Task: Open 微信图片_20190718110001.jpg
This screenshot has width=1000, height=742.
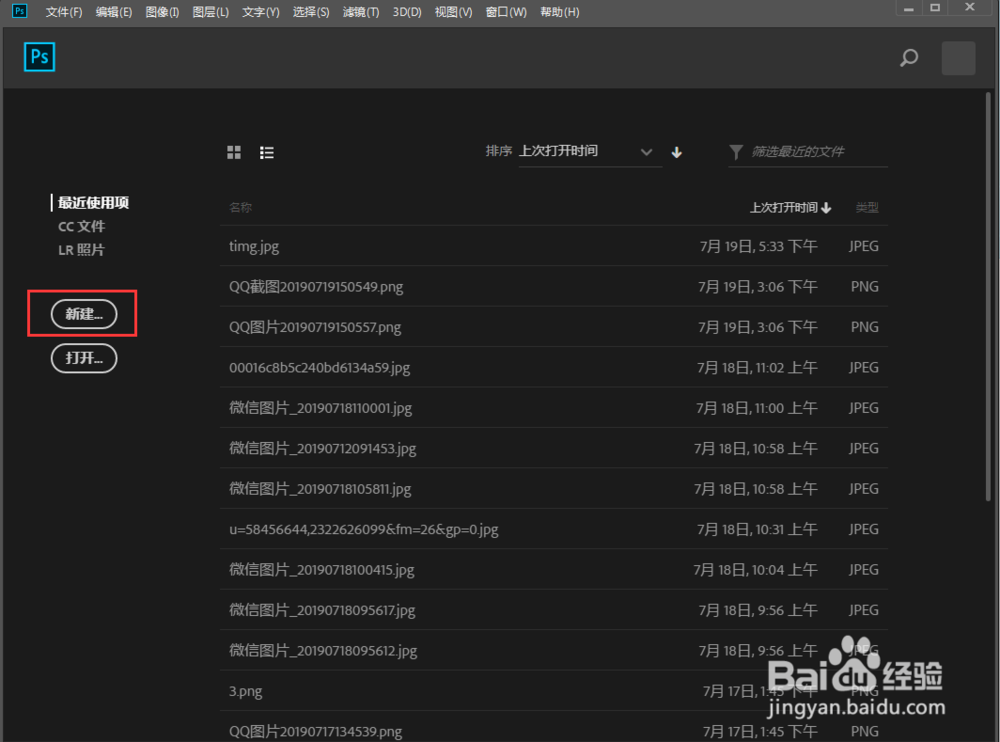Action: click(554, 408)
